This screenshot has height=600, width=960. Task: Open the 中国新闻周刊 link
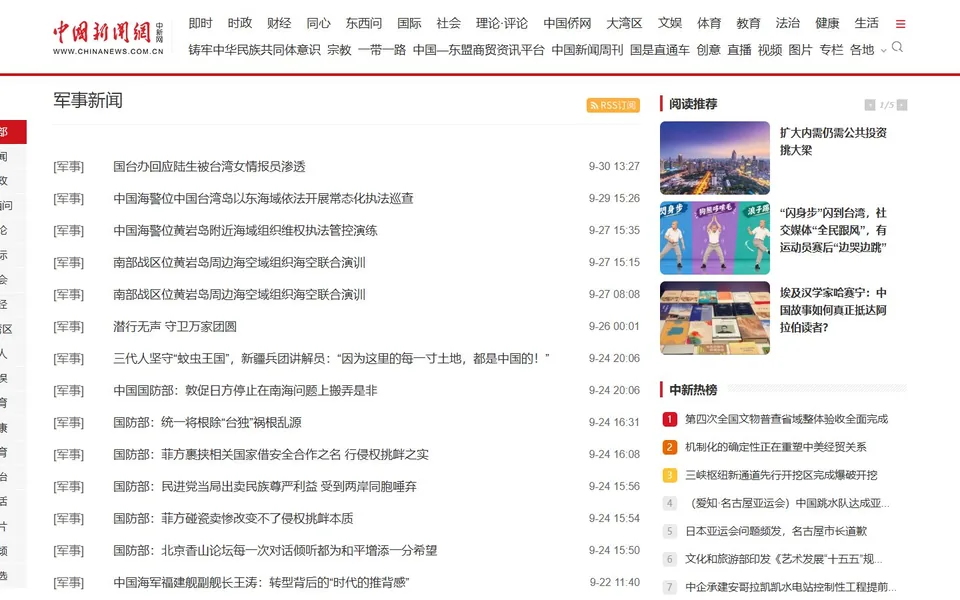pos(587,50)
